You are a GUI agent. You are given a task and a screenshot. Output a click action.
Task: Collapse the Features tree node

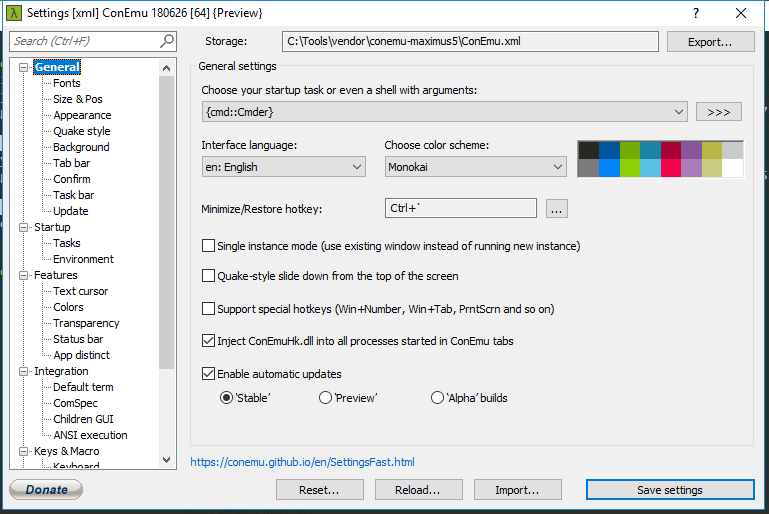24,275
